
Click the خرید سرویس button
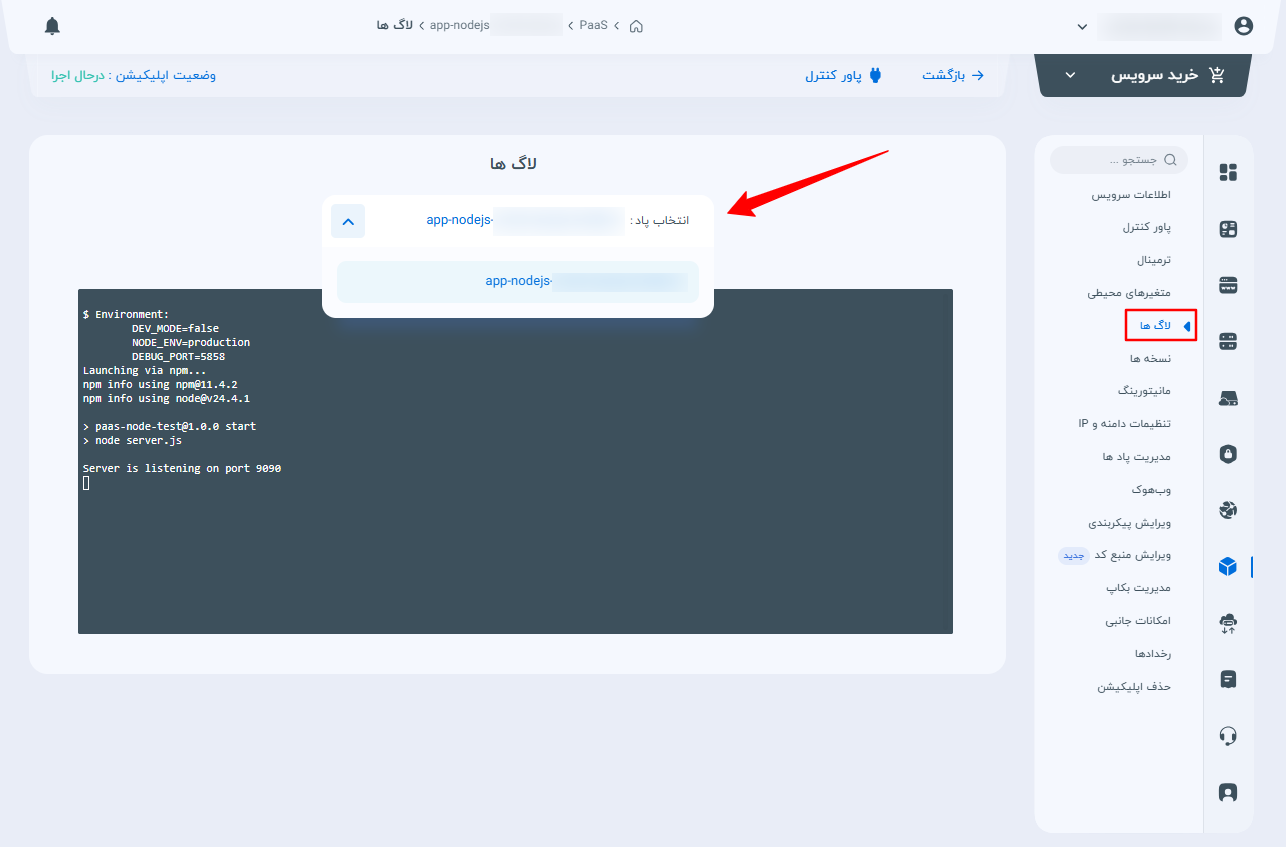[x=1144, y=75]
